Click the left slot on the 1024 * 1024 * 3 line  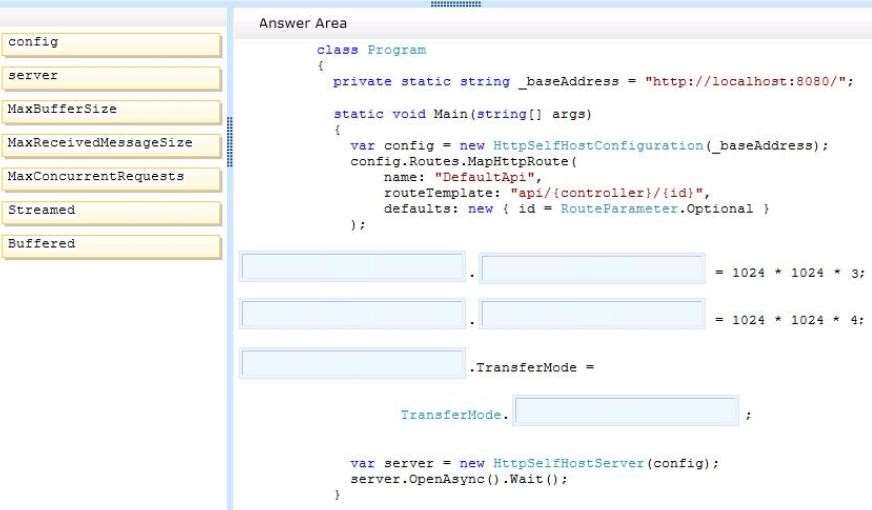[x=353, y=267]
